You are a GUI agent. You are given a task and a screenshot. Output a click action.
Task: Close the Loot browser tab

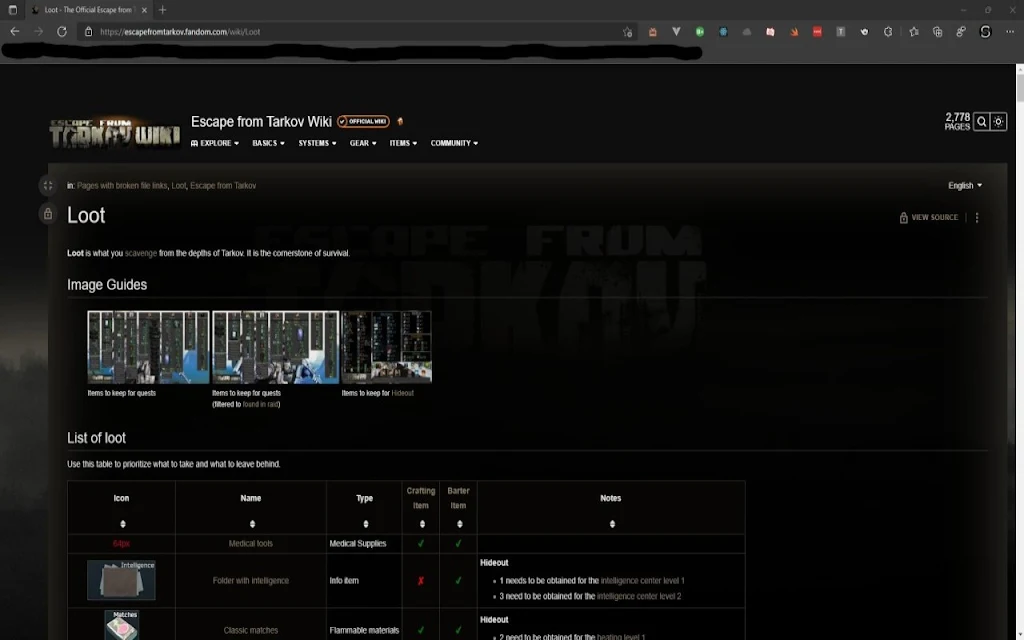(144, 10)
